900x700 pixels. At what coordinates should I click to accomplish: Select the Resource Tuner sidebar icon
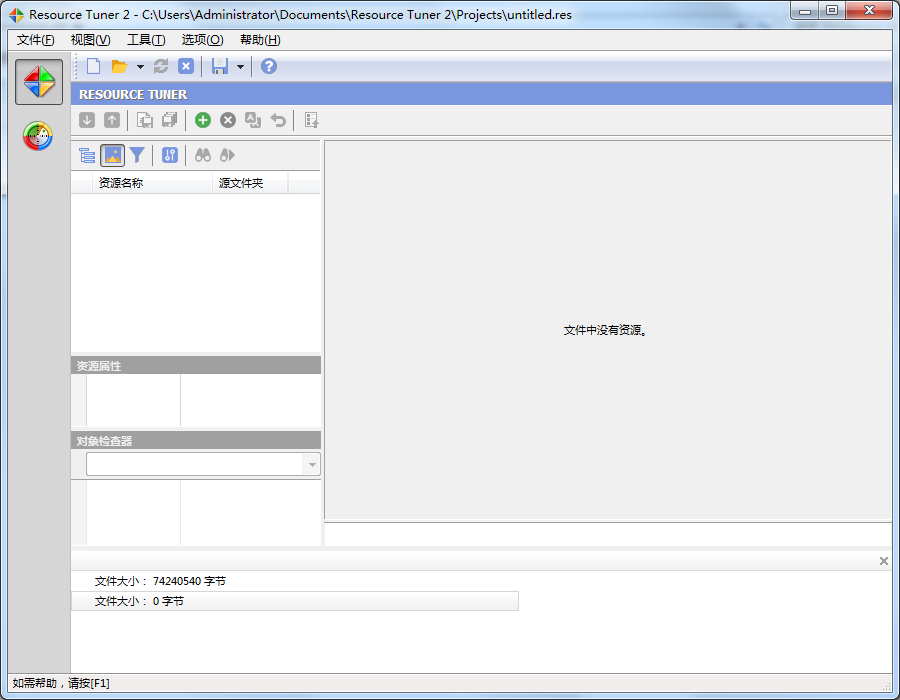coord(39,82)
